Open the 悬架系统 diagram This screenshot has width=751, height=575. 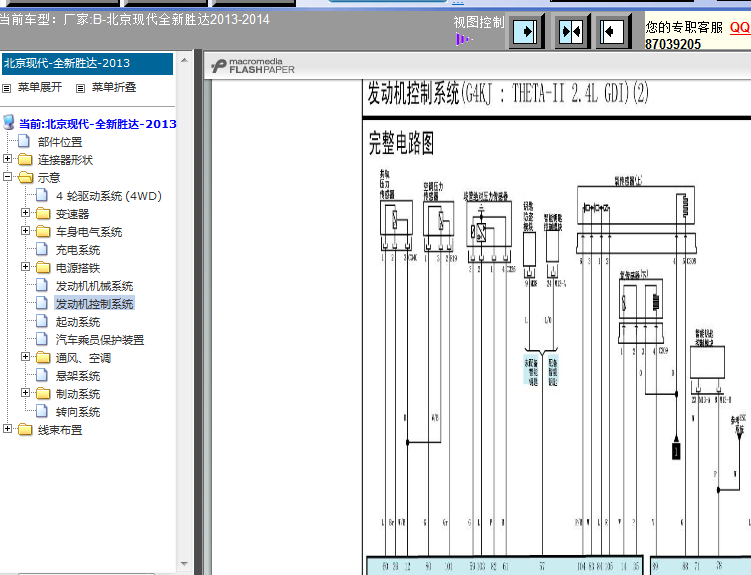(x=78, y=376)
